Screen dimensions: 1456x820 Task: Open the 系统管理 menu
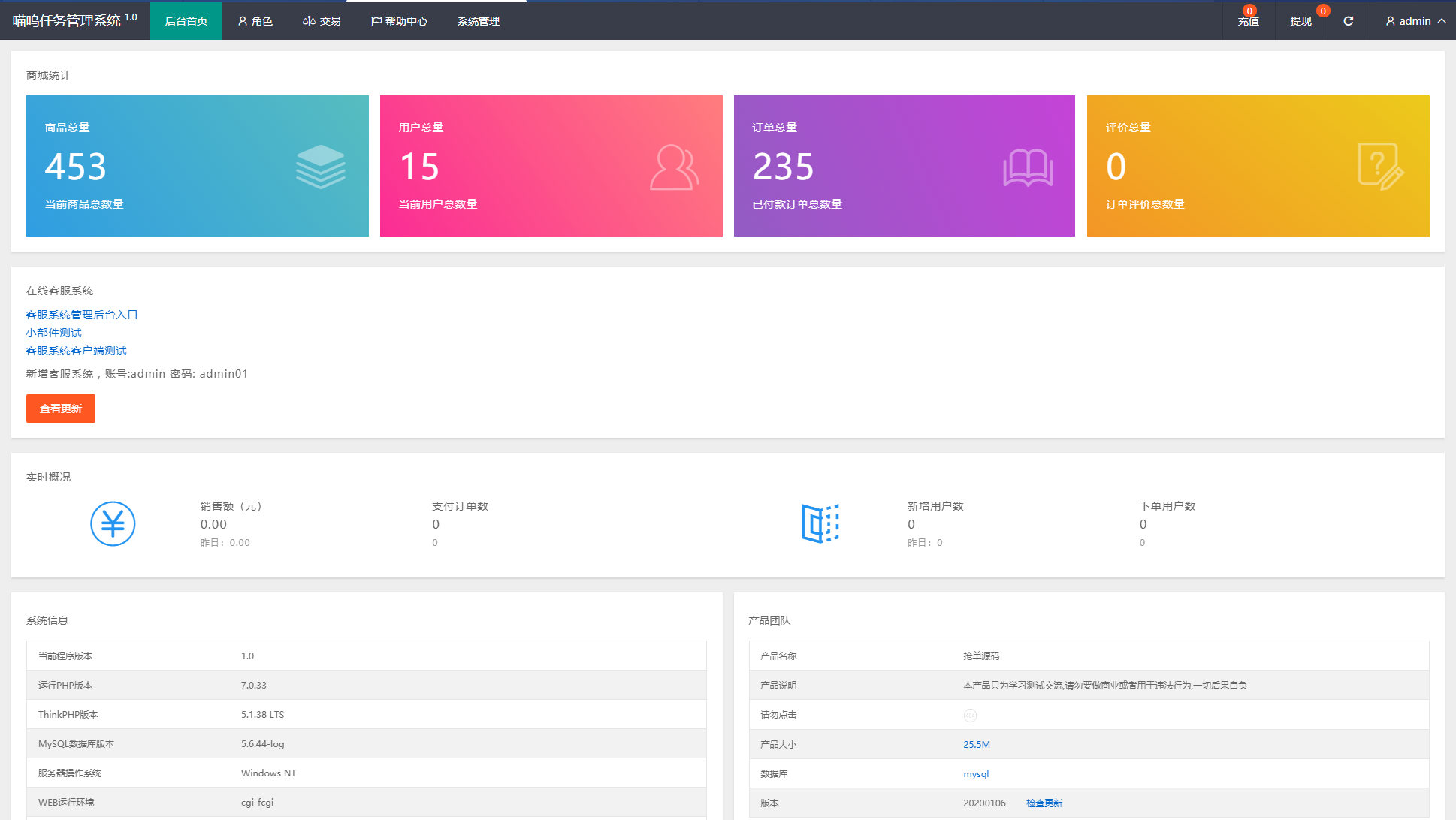click(479, 21)
